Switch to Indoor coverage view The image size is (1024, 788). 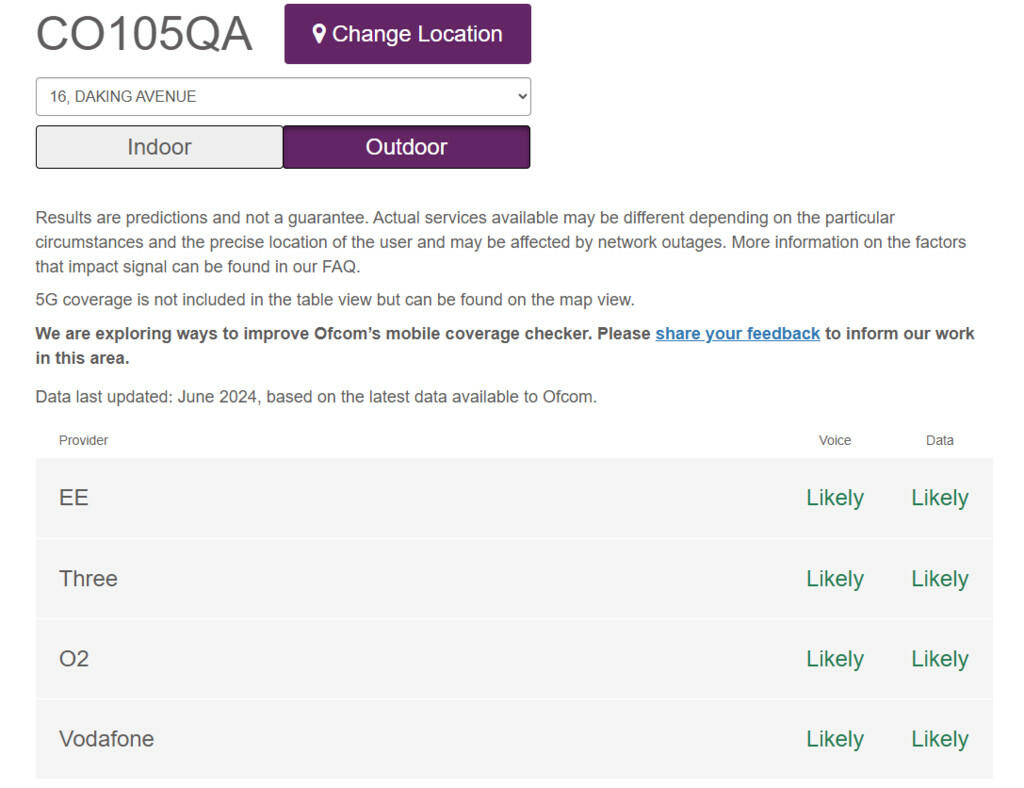click(x=159, y=147)
